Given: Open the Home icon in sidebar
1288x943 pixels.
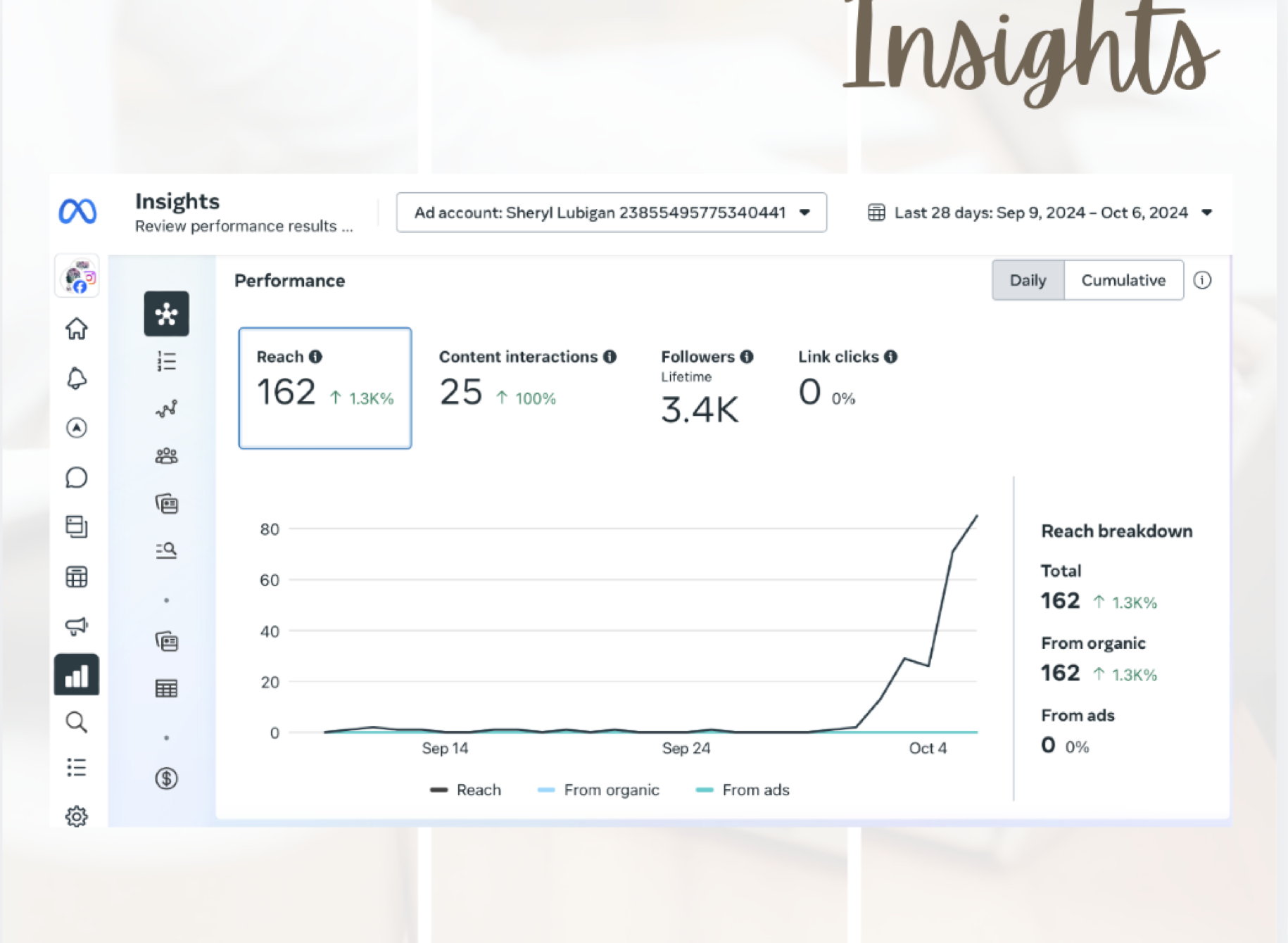Looking at the screenshot, I should (x=77, y=329).
